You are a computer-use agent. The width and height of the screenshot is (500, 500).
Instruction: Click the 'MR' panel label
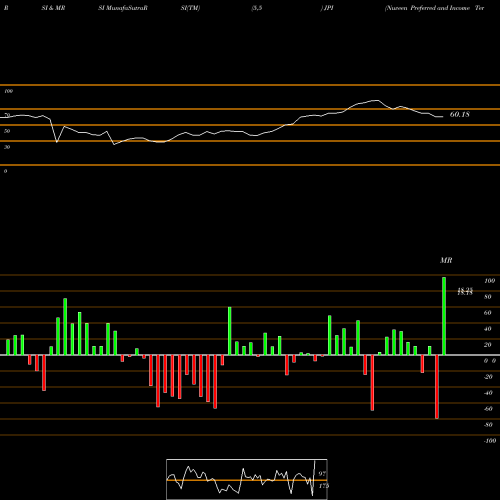446,260
